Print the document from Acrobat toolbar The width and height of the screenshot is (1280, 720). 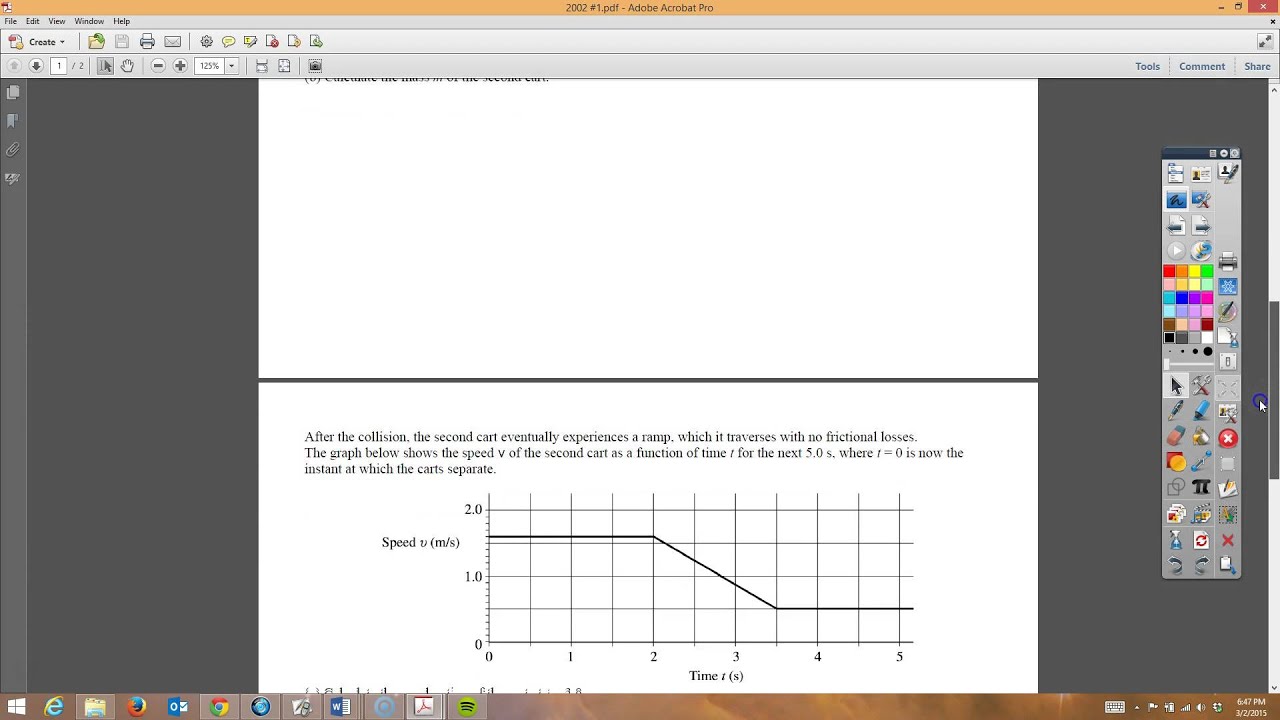pyautogui.click(x=147, y=42)
